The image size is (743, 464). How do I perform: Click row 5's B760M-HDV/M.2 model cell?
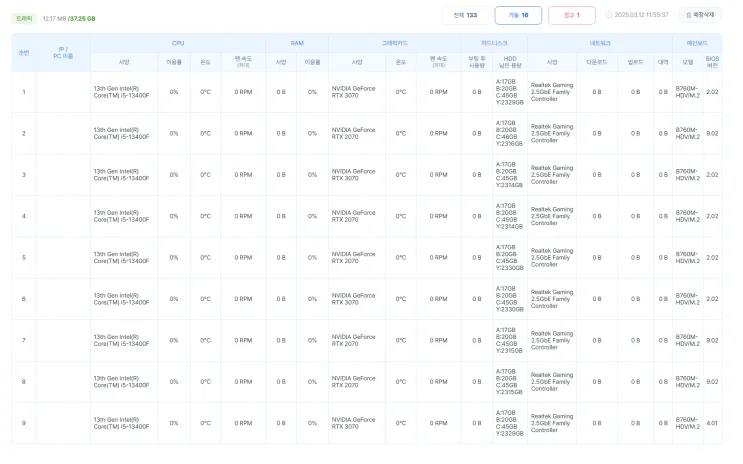tap(688, 258)
